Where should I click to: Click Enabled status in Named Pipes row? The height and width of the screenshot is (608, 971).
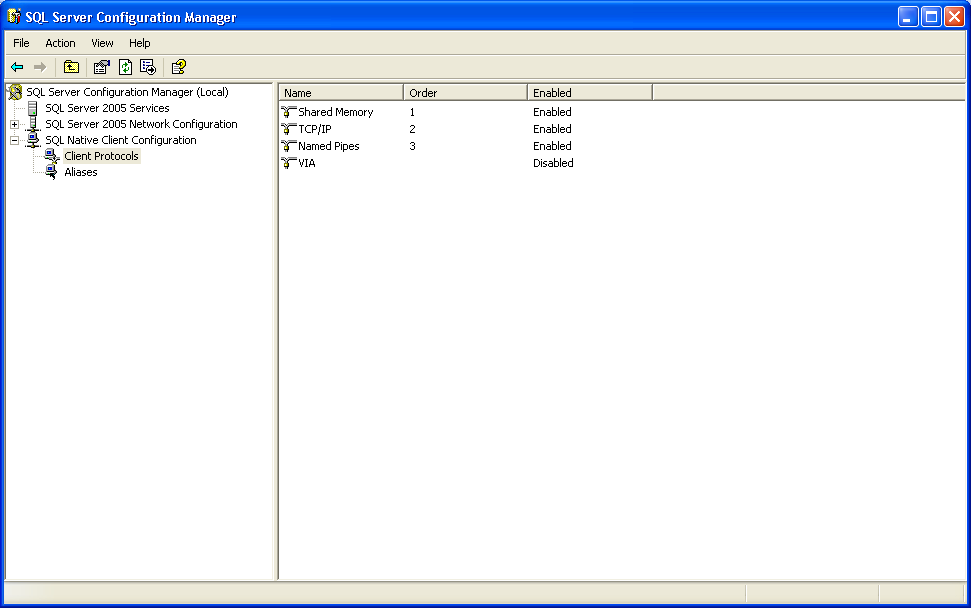pyautogui.click(x=552, y=146)
